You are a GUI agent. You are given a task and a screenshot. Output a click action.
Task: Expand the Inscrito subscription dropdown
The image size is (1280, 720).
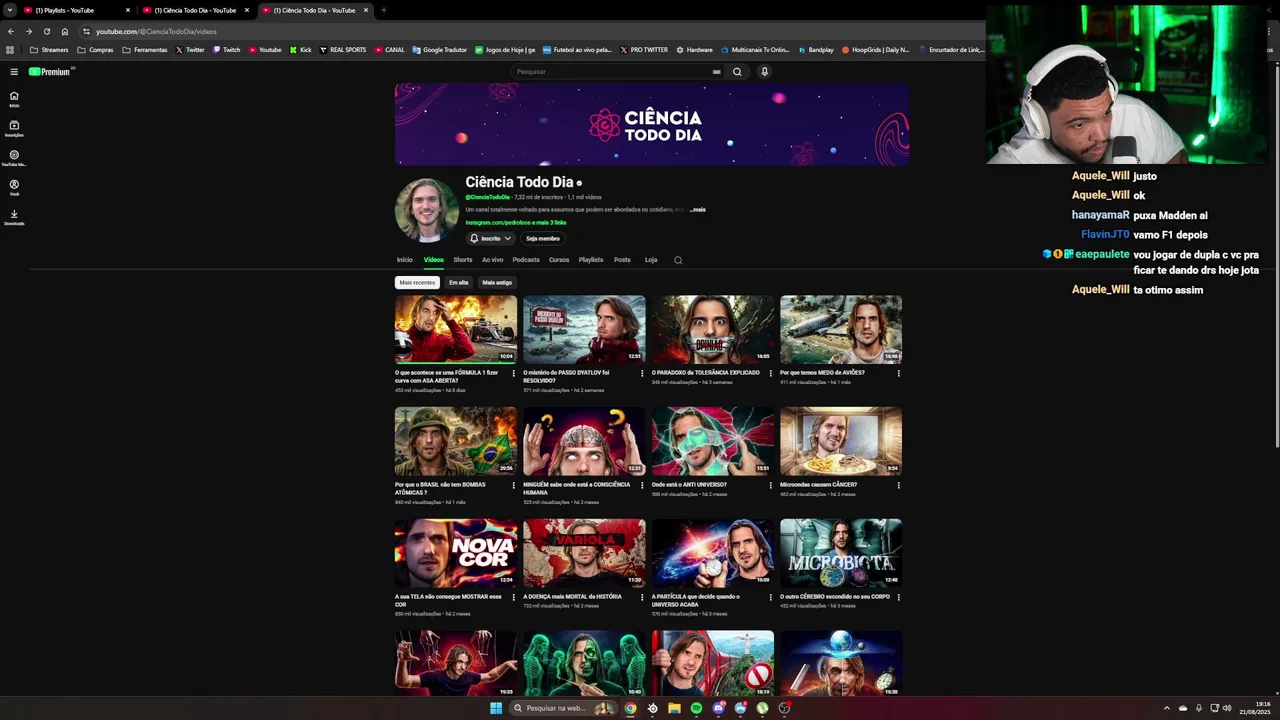pyautogui.click(x=491, y=238)
